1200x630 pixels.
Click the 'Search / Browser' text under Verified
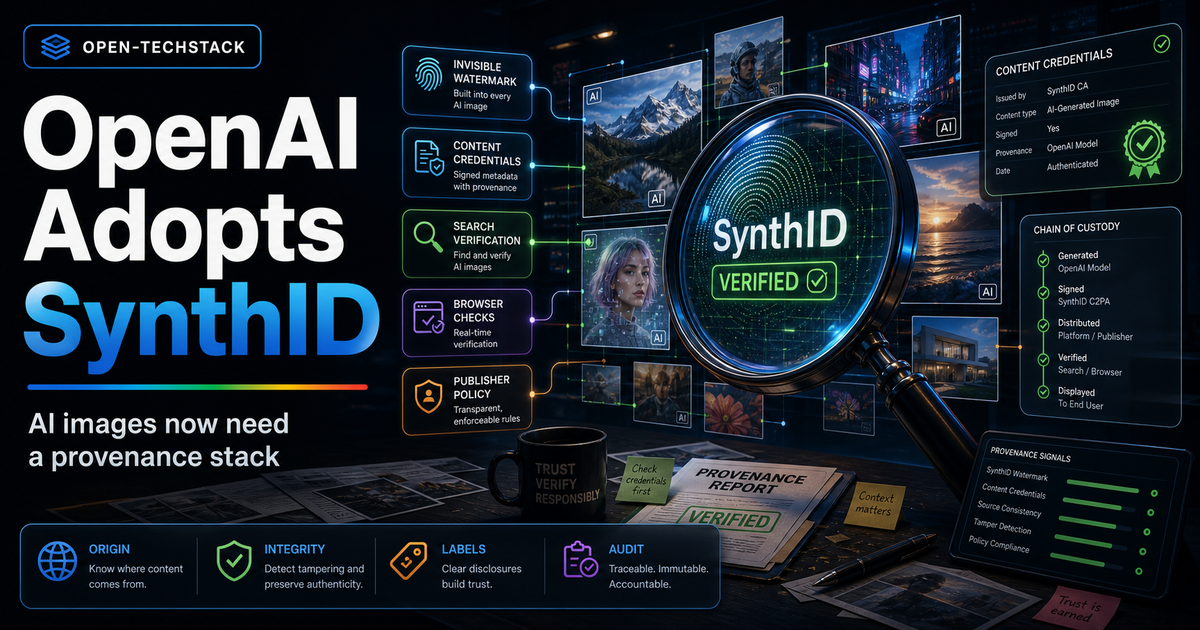(1089, 372)
